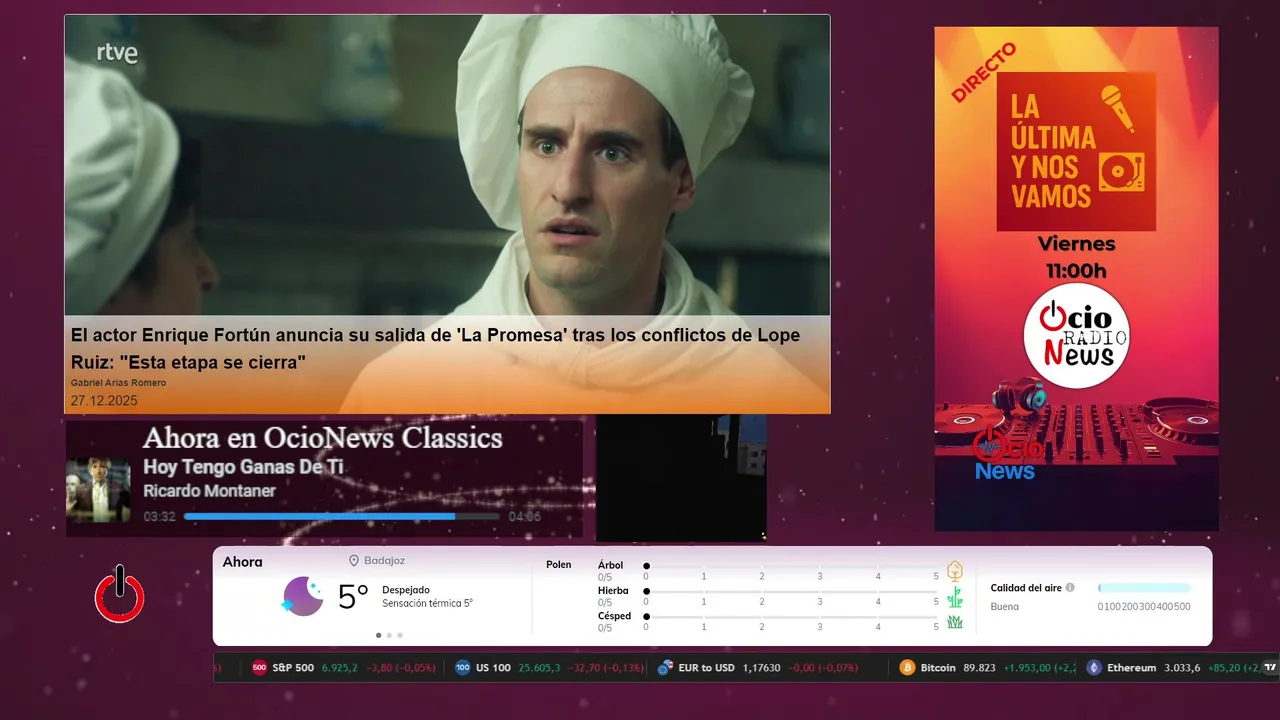Click the article date 27.12.2025
The width and height of the screenshot is (1280, 720).
tap(104, 400)
